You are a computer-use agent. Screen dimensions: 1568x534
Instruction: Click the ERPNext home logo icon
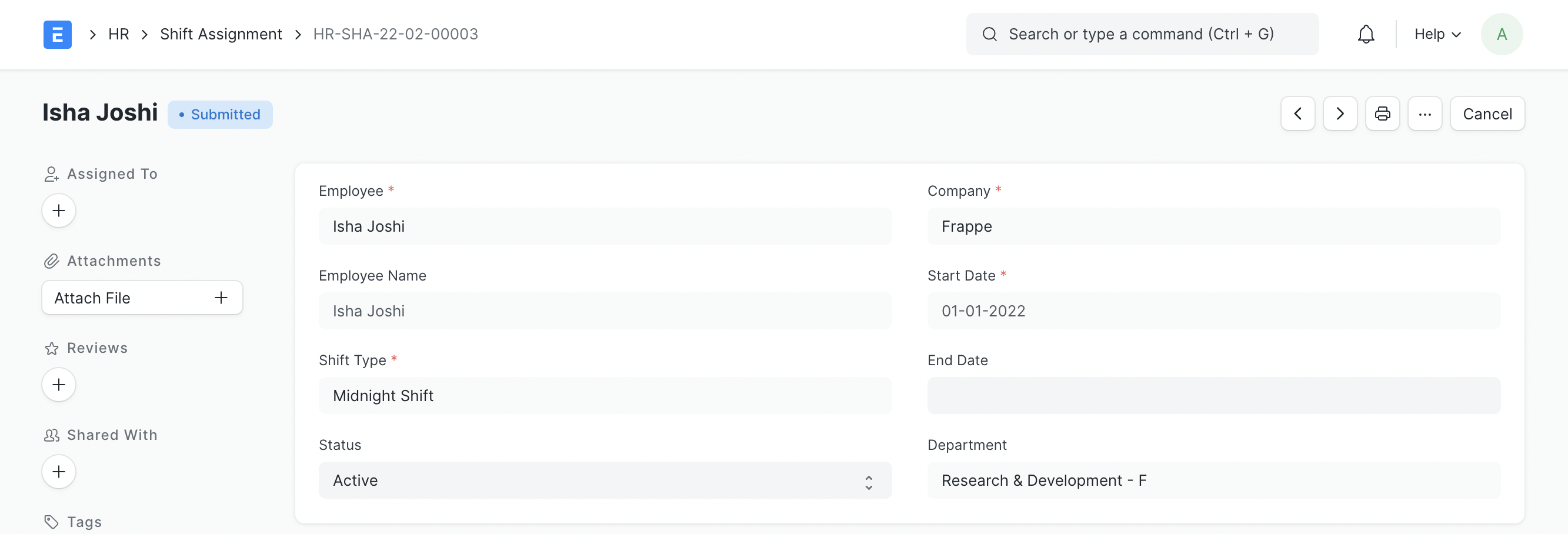coord(57,34)
